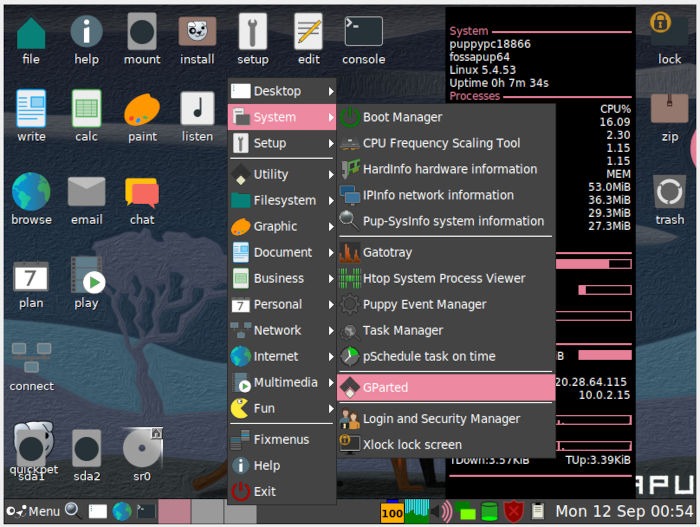This screenshot has width=700, height=527.
Task: Open the email envelope icon
Action: pos(86,192)
